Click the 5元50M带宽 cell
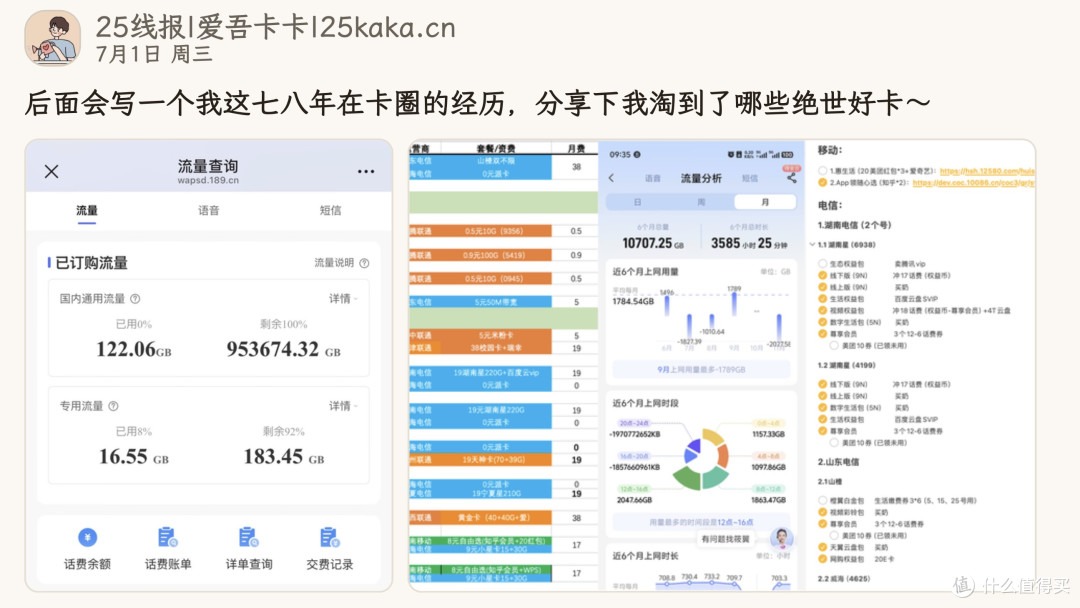The height and width of the screenshot is (608, 1080). click(x=496, y=302)
